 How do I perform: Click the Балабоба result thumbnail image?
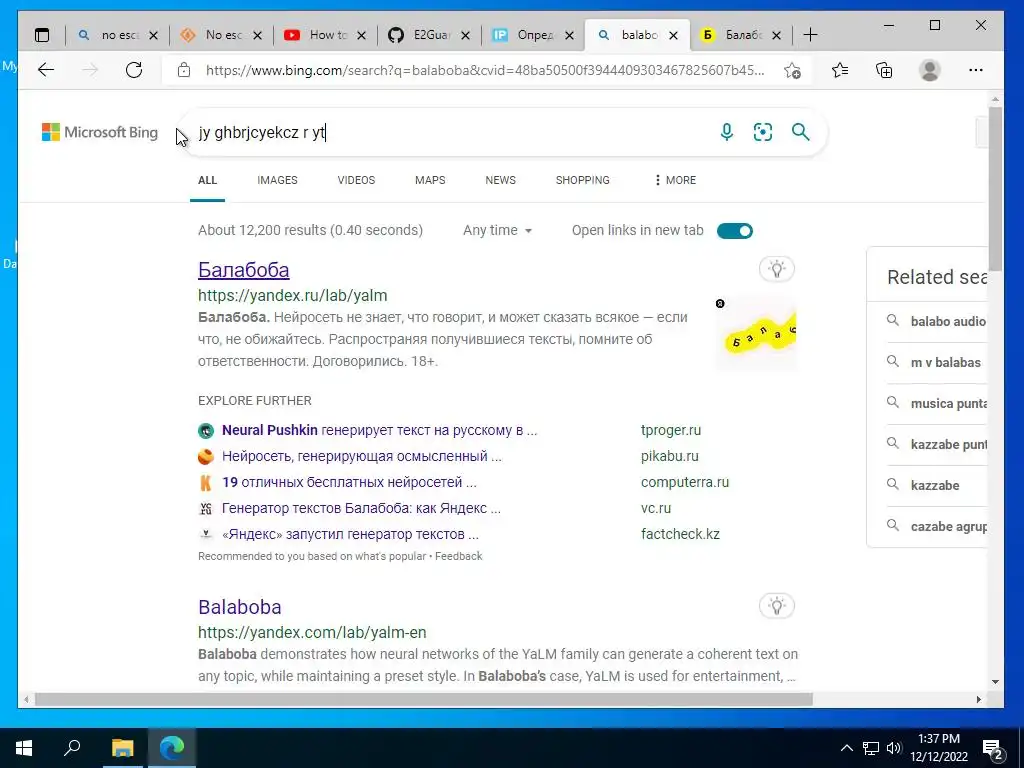756,333
